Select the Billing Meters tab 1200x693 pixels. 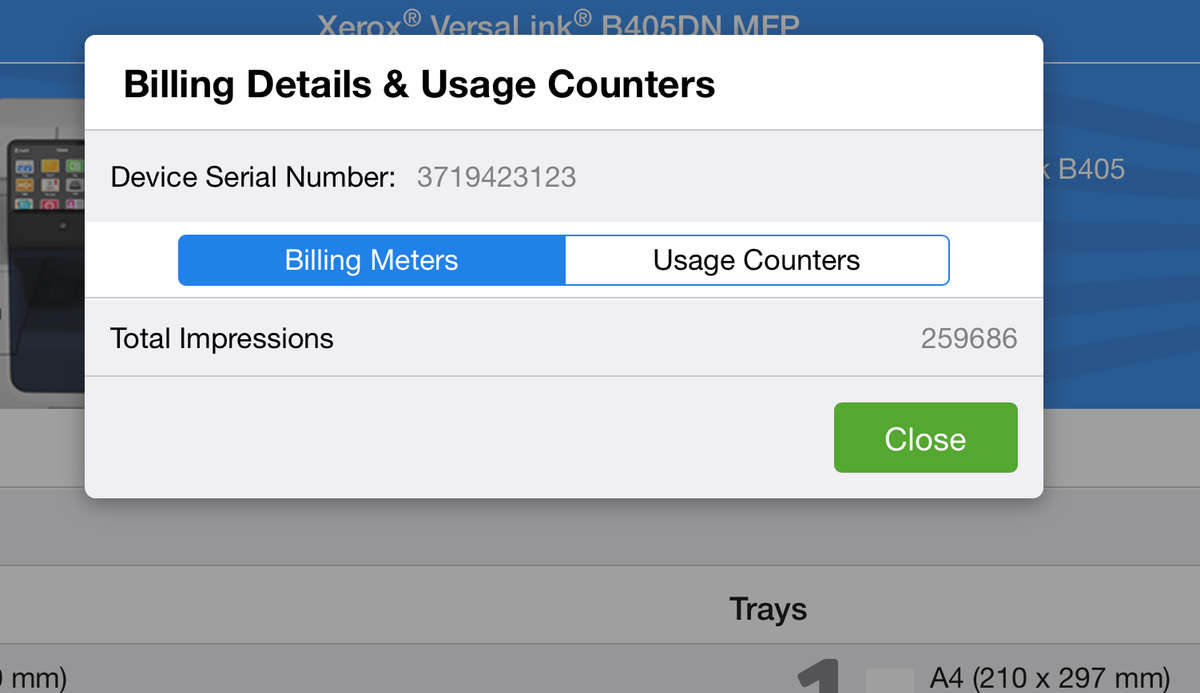point(371,261)
